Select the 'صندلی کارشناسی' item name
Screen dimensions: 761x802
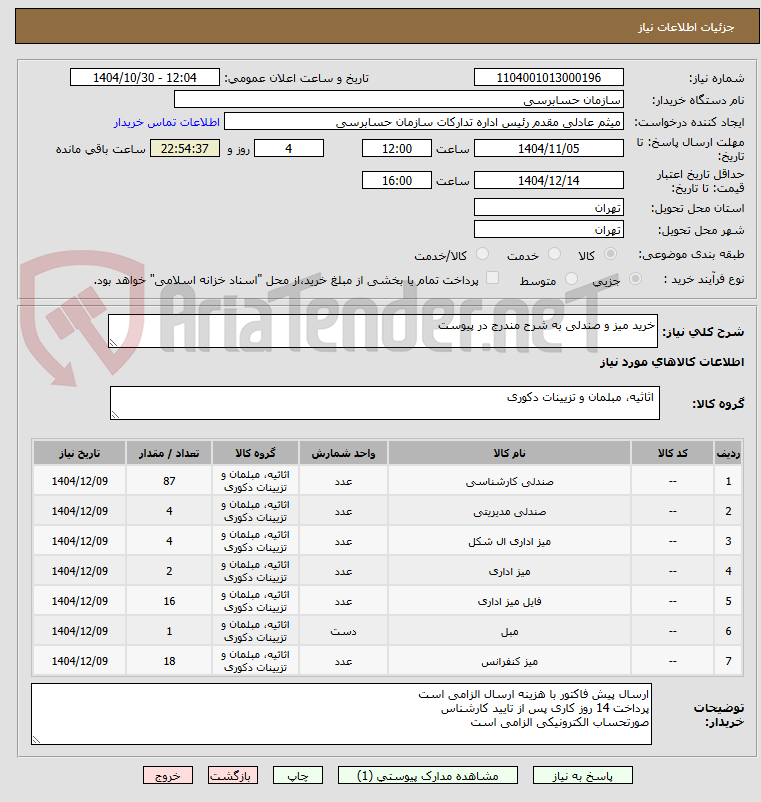tap(509, 481)
